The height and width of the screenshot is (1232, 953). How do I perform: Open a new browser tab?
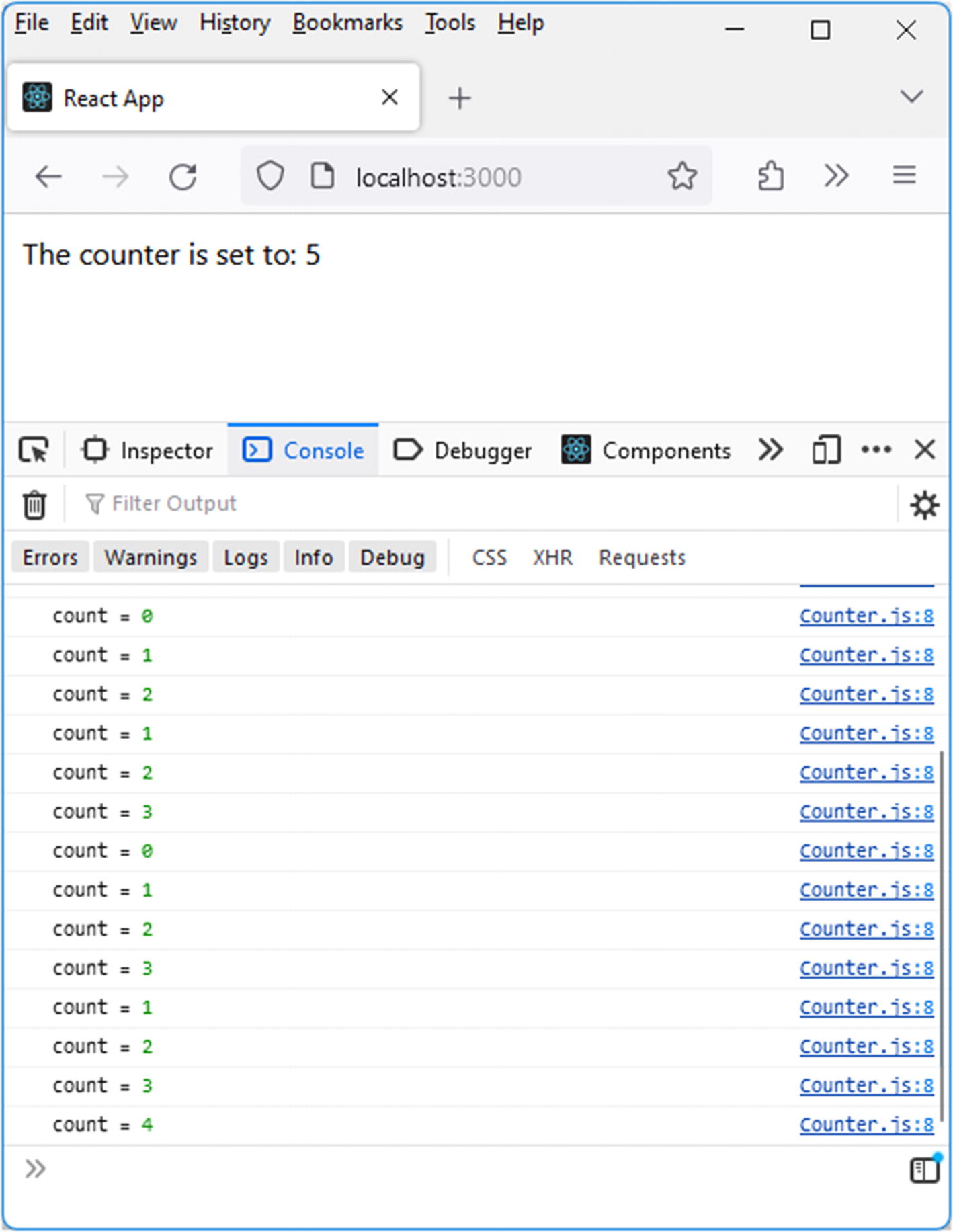pos(460,98)
